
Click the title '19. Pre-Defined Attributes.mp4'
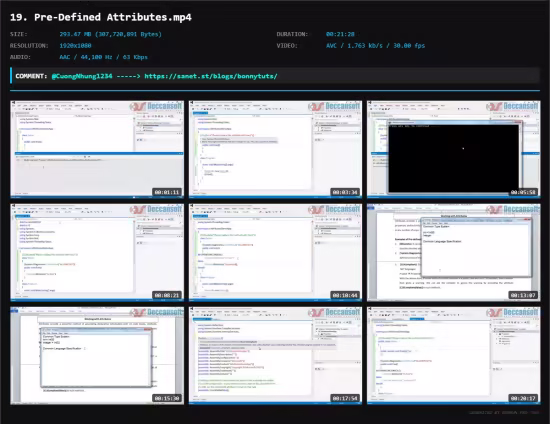101,17
